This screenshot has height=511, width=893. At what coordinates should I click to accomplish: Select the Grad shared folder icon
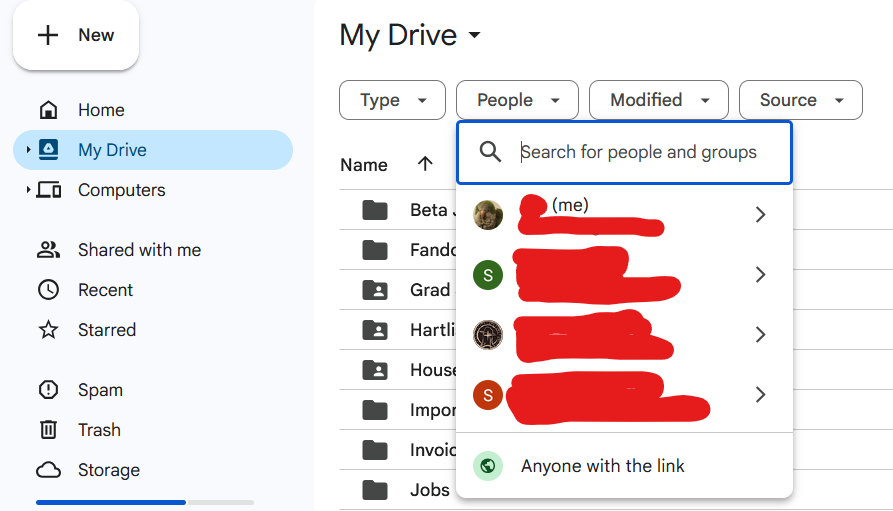point(375,290)
